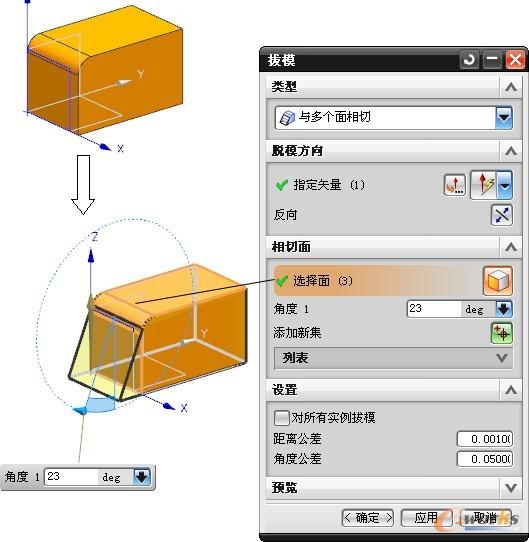Collapse the 设置 settings section
This screenshot has width=529, height=542.
511,390
